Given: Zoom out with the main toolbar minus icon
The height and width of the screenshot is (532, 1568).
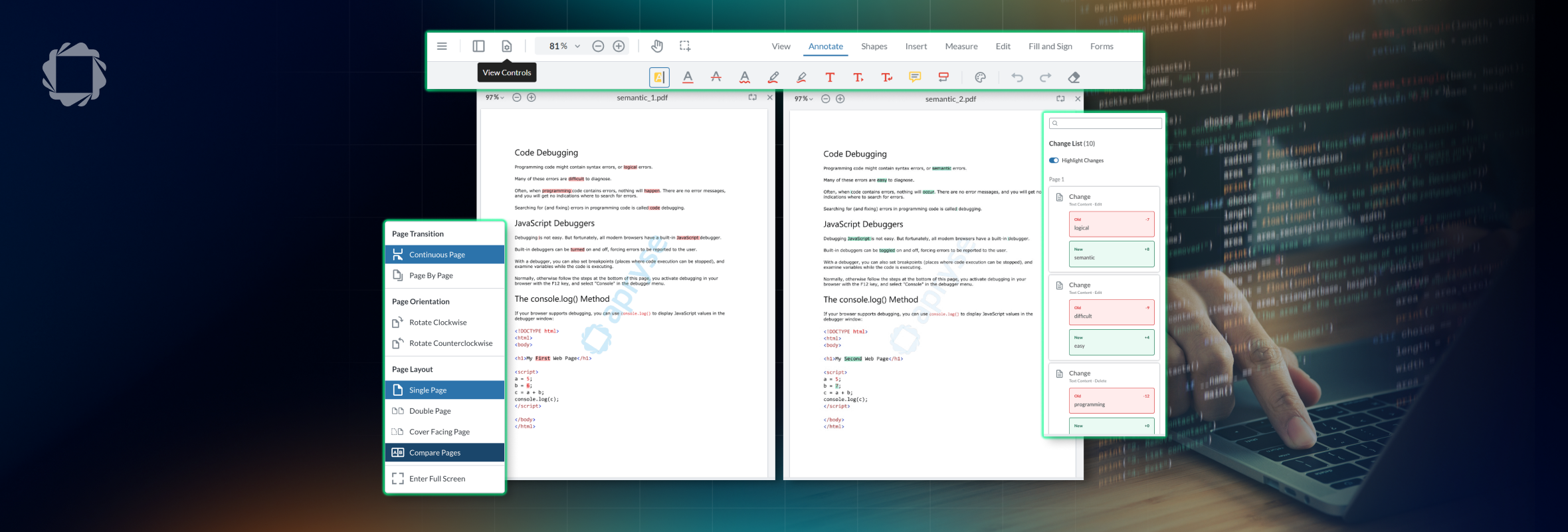Looking at the screenshot, I should click(x=598, y=46).
